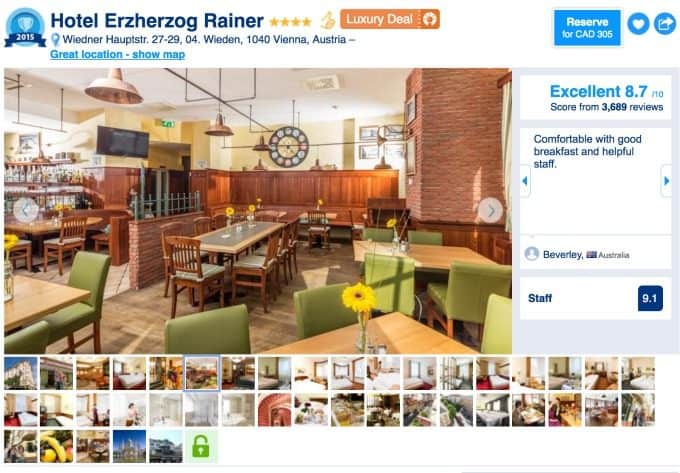The width and height of the screenshot is (680, 473).
Task: Select the cathedral blue sky thumbnail
Action: point(129,446)
